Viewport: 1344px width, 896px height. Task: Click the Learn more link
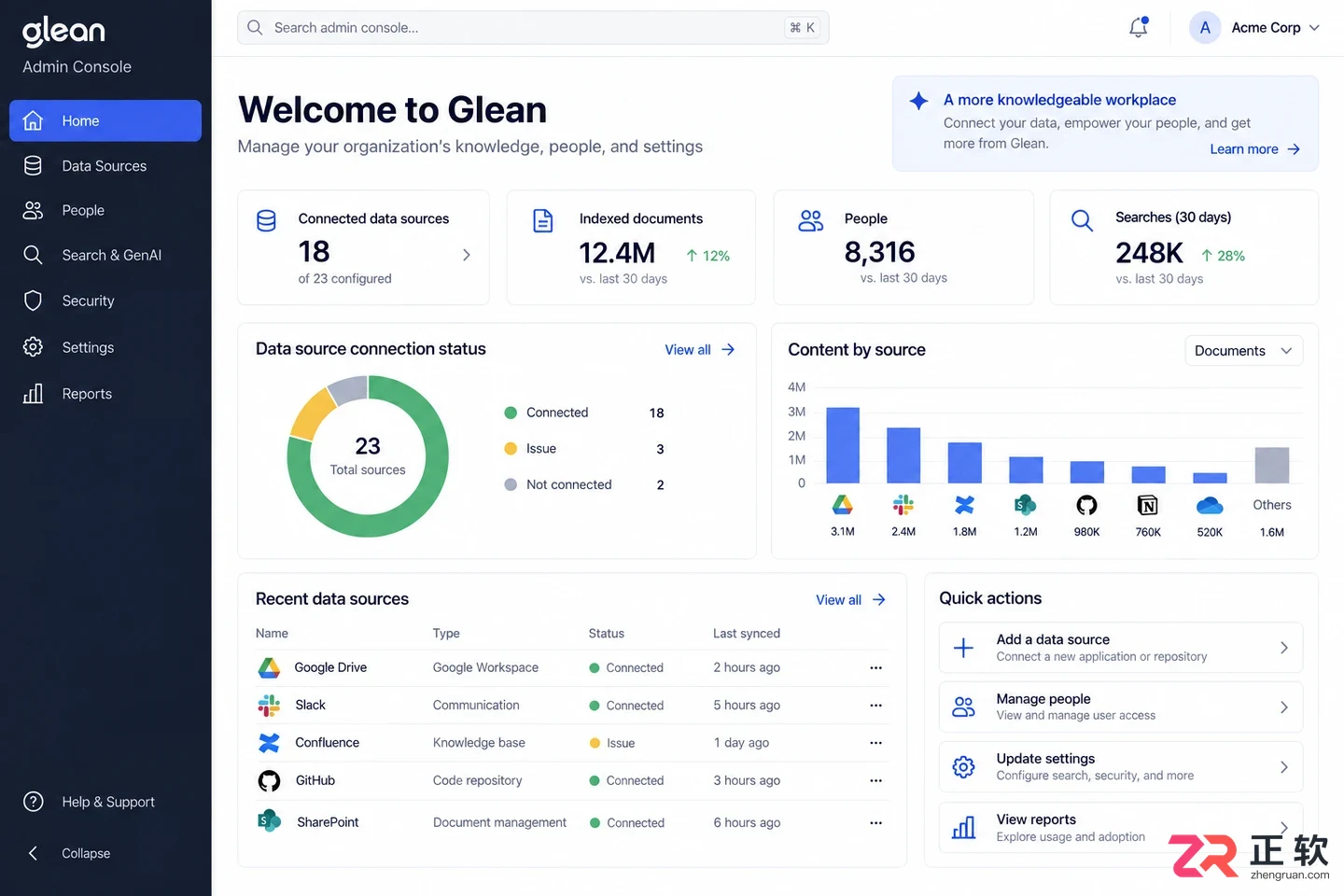(x=1254, y=149)
